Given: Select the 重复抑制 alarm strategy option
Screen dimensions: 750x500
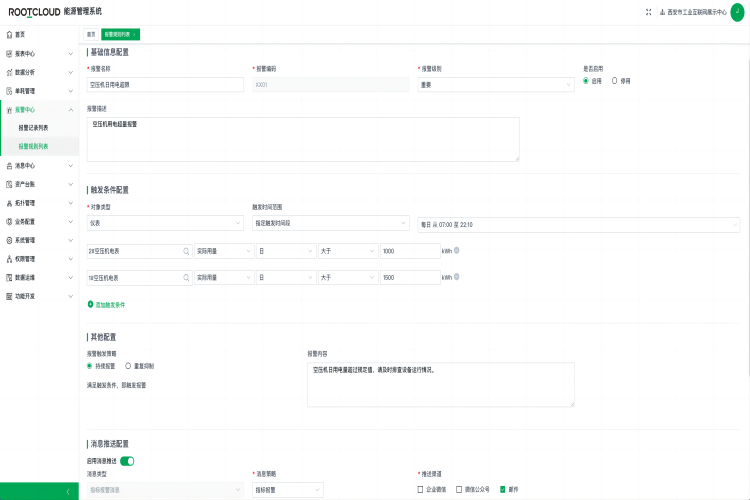Looking at the screenshot, I should [128, 366].
